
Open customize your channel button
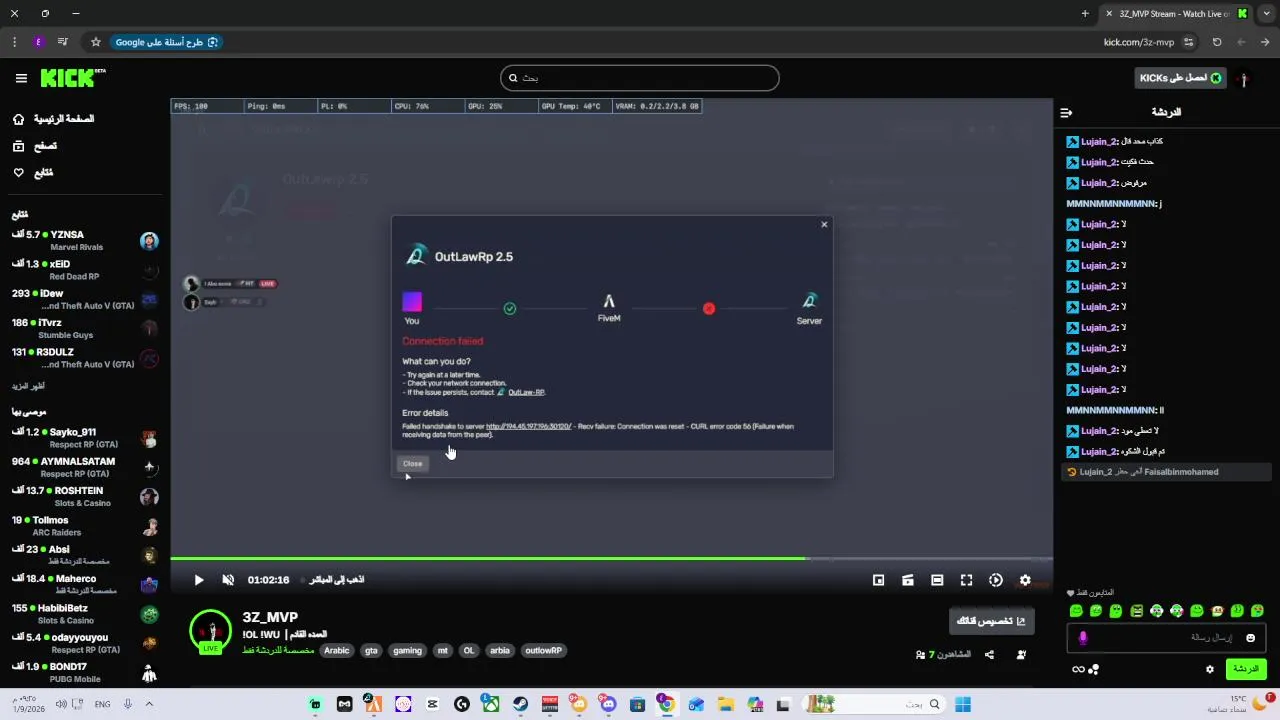(x=991, y=621)
